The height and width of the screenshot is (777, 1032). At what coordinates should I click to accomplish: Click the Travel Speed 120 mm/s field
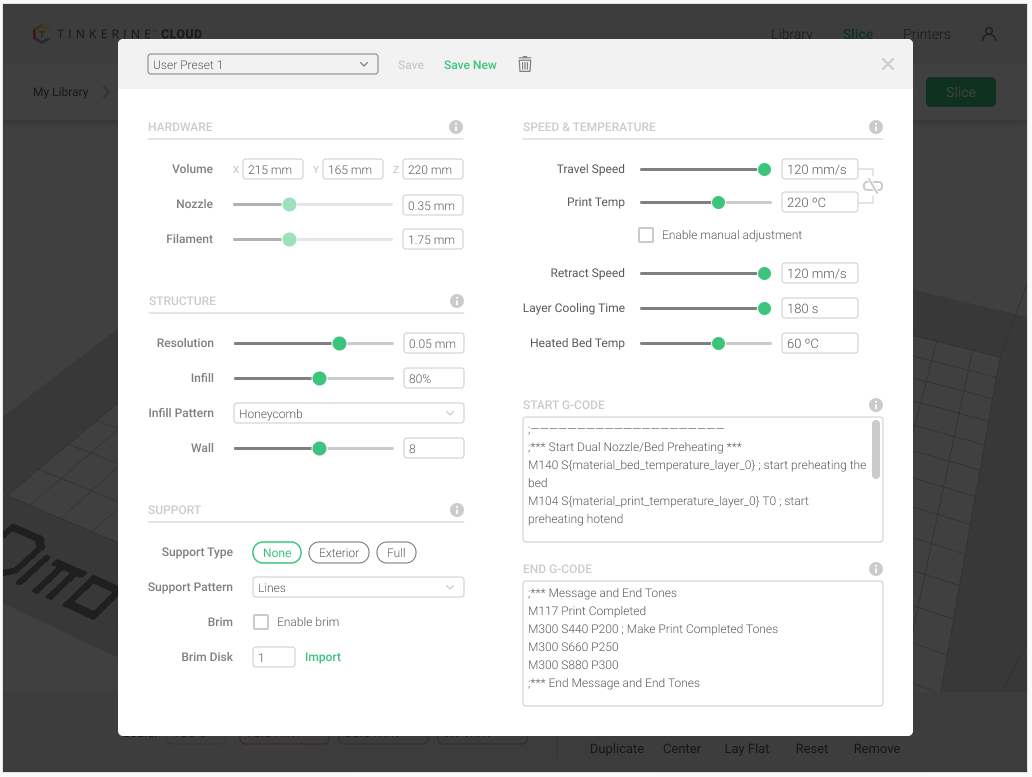[819, 169]
